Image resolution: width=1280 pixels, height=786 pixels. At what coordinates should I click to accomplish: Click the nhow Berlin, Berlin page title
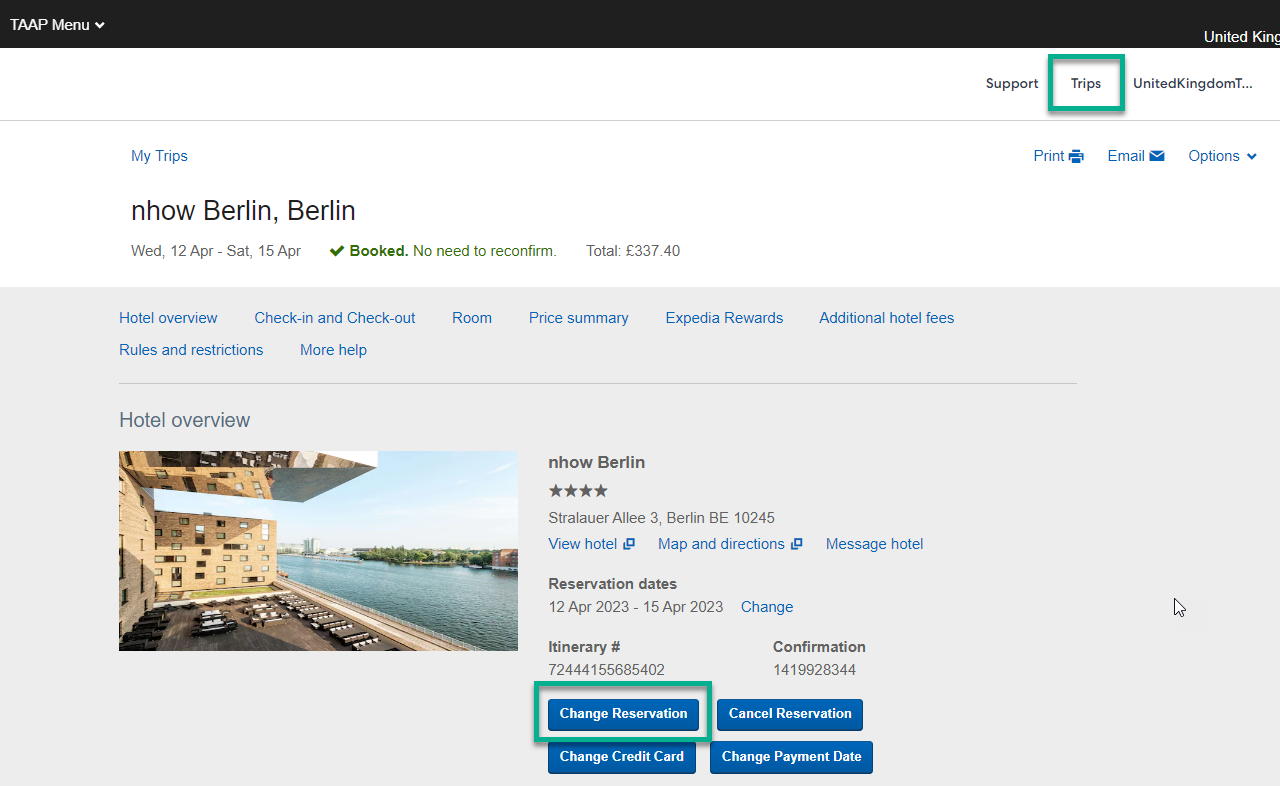(243, 211)
